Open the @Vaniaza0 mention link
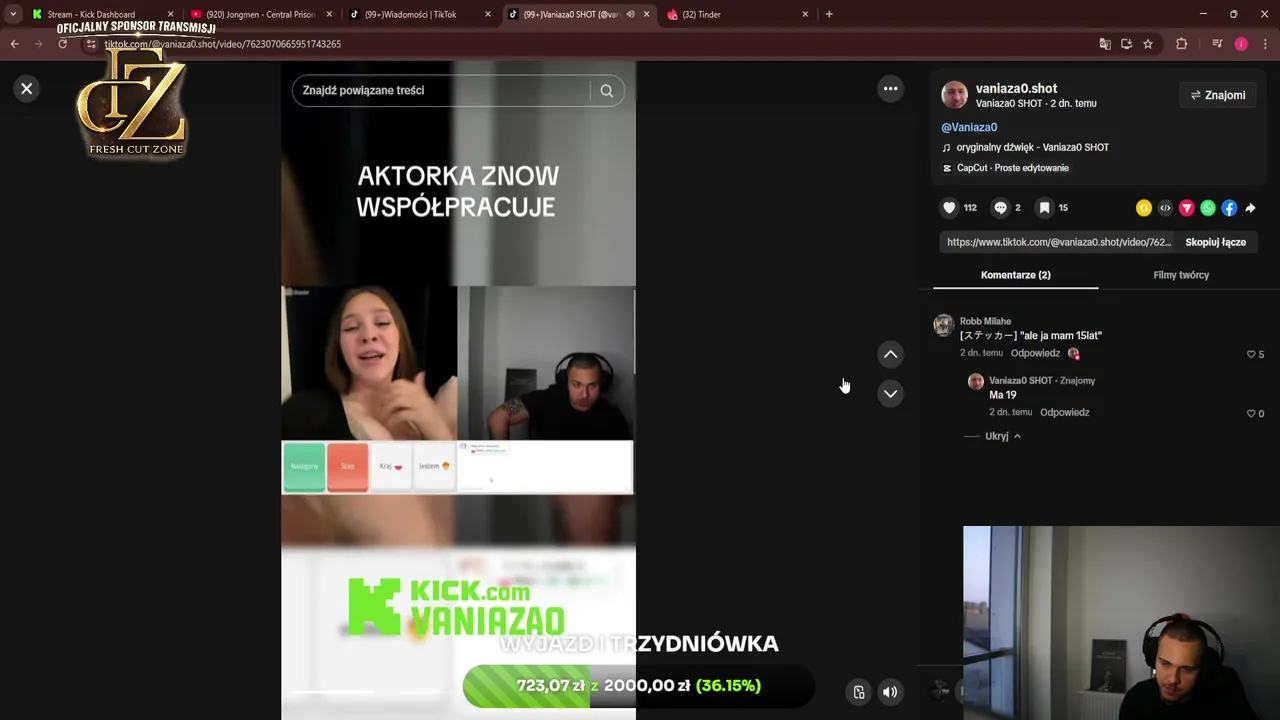The height and width of the screenshot is (720, 1280). tap(969, 127)
